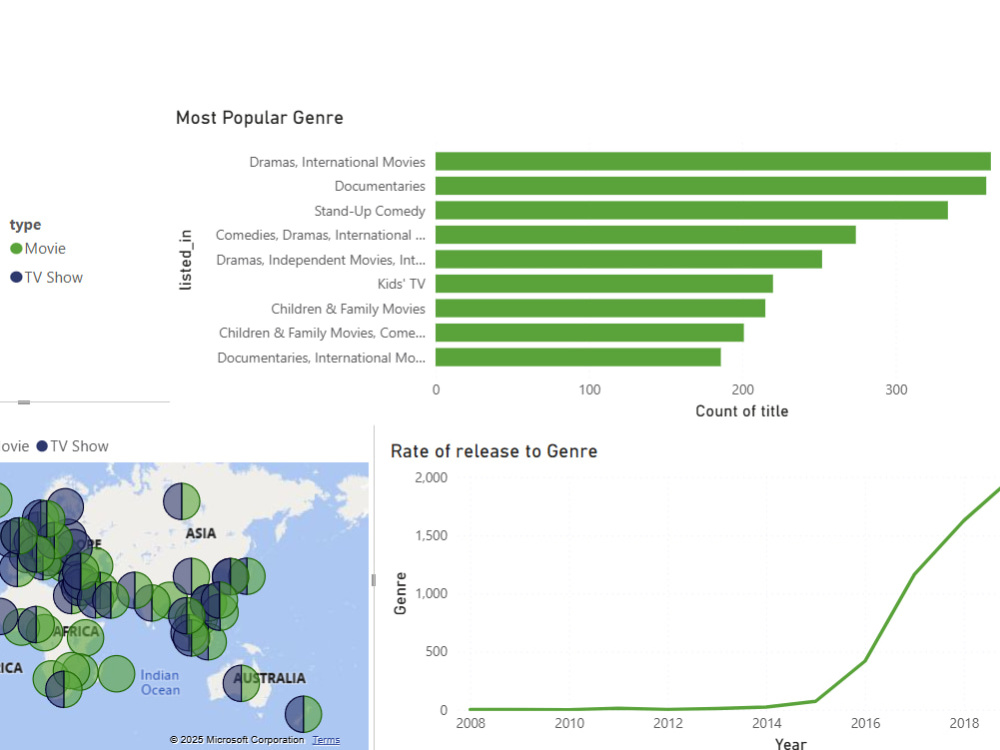This screenshot has width=1000, height=750.
Task: Click the Kids' TV category label
Action: (401, 284)
